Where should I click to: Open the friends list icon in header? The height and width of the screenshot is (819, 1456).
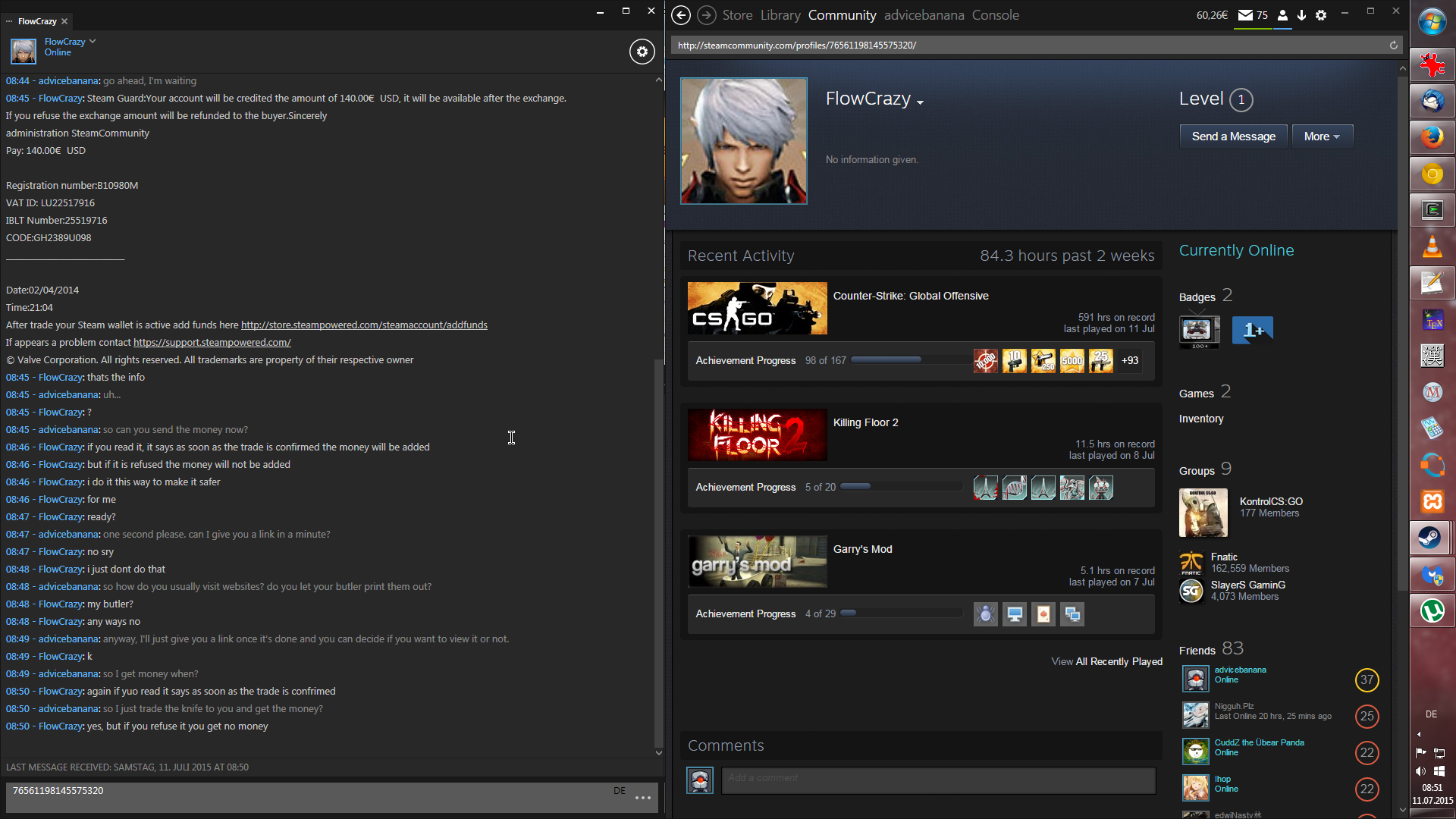(1282, 15)
